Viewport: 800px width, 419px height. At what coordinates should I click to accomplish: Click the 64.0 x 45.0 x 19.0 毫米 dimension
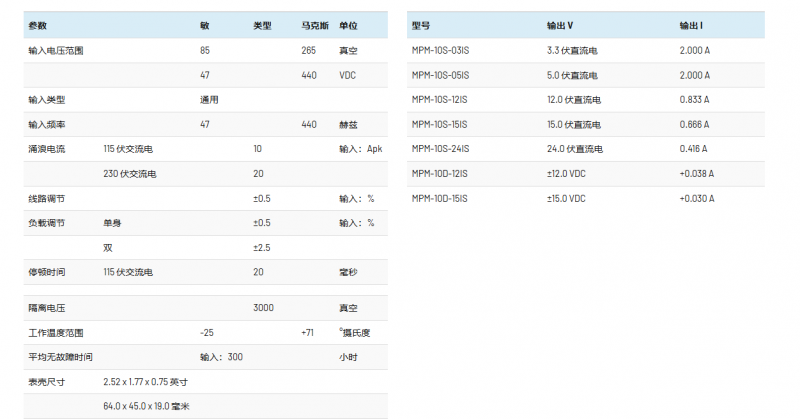(x=146, y=406)
